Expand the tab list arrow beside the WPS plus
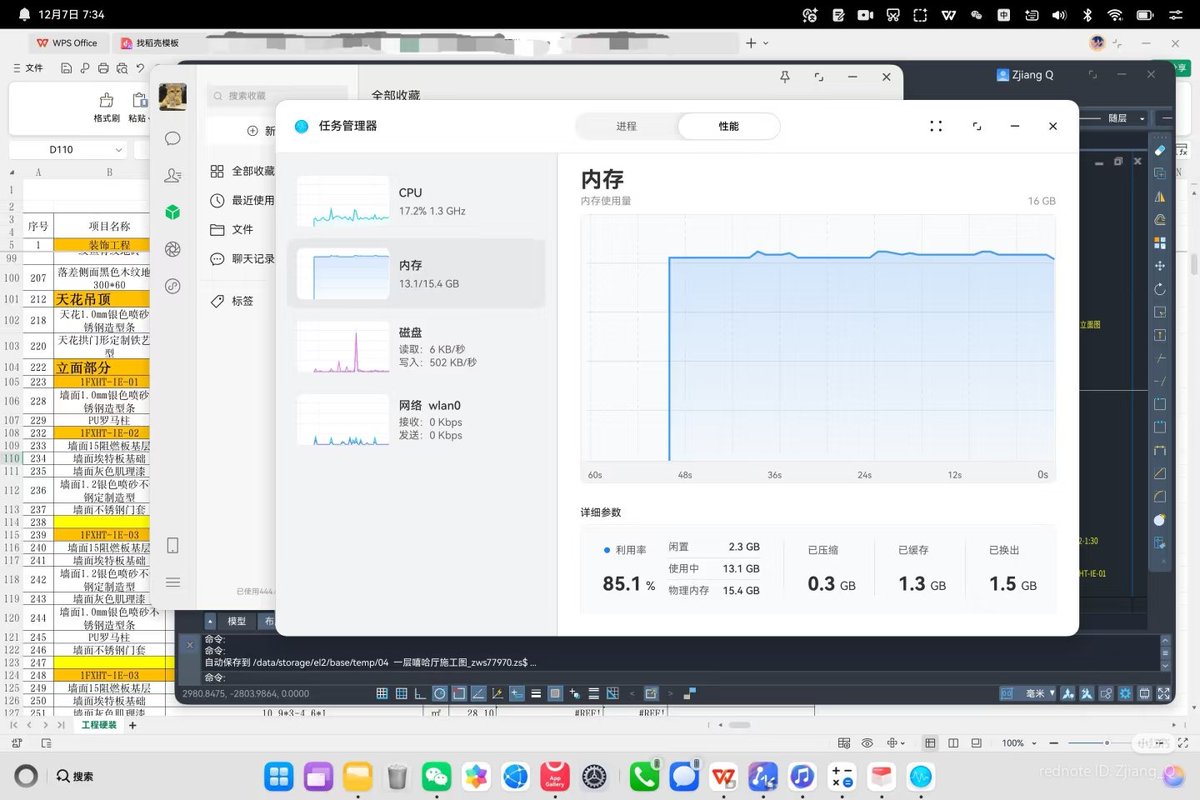Viewport: 1200px width, 800px height. (x=766, y=43)
